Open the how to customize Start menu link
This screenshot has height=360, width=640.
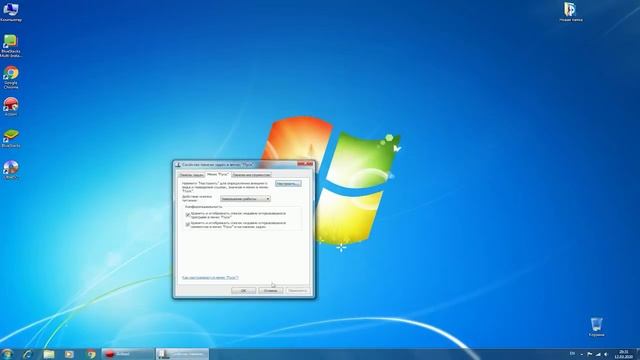(x=210, y=278)
